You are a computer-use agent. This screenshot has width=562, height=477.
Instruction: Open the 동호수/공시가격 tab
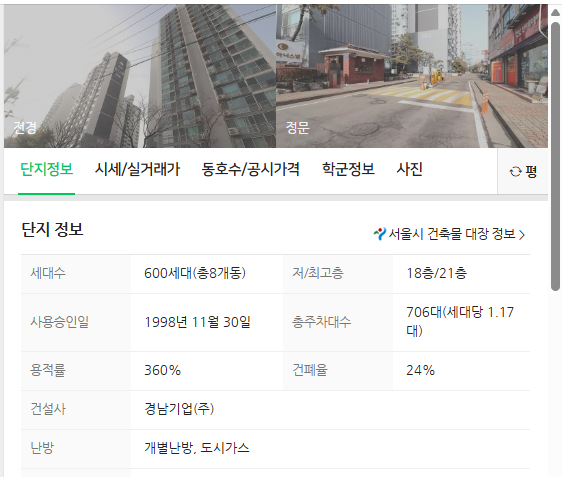coord(251,170)
